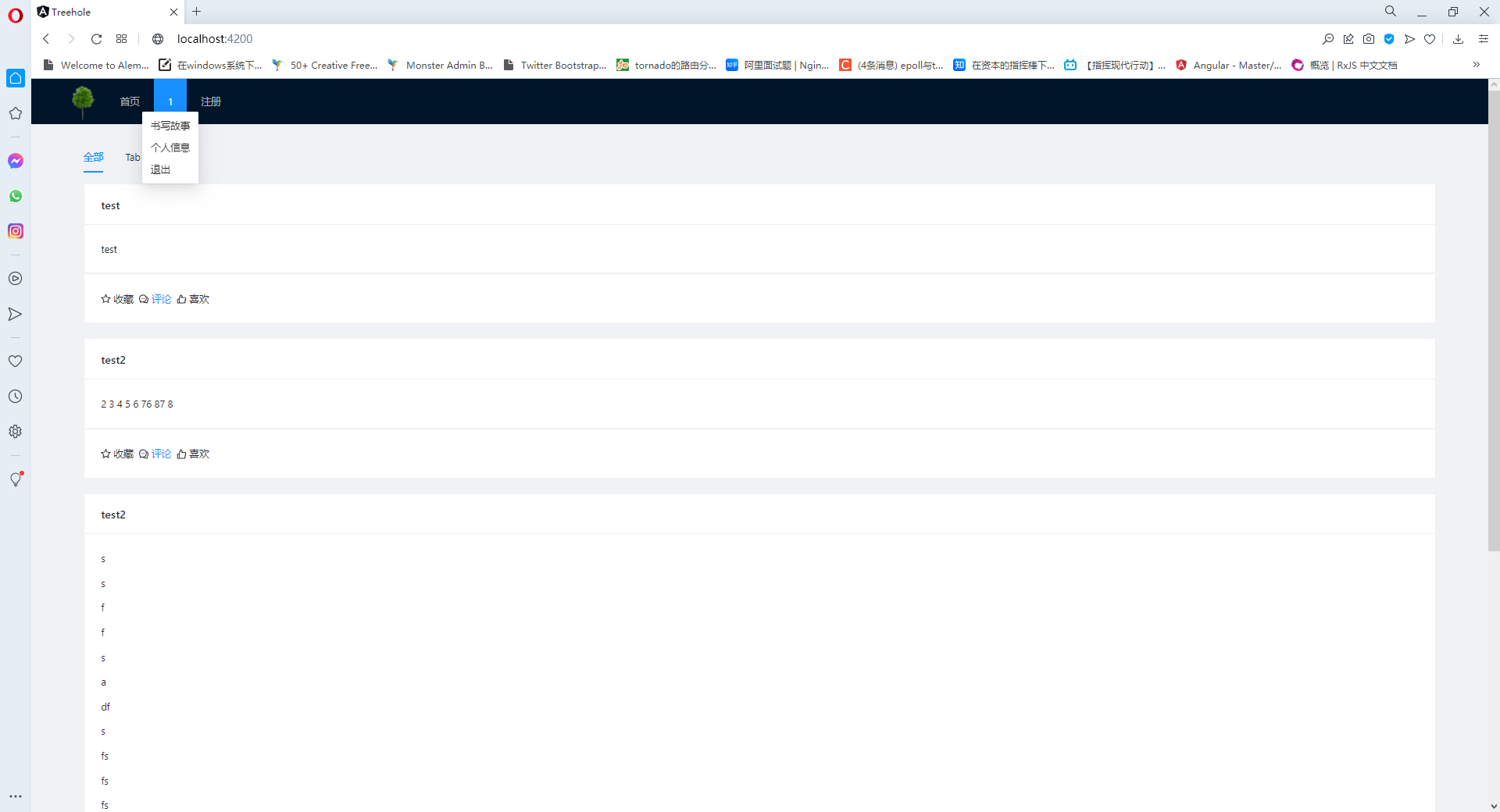The height and width of the screenshot is (812, 1500).
Task: Open sidebar three-dots setup menu
Action: pos(16,796)
